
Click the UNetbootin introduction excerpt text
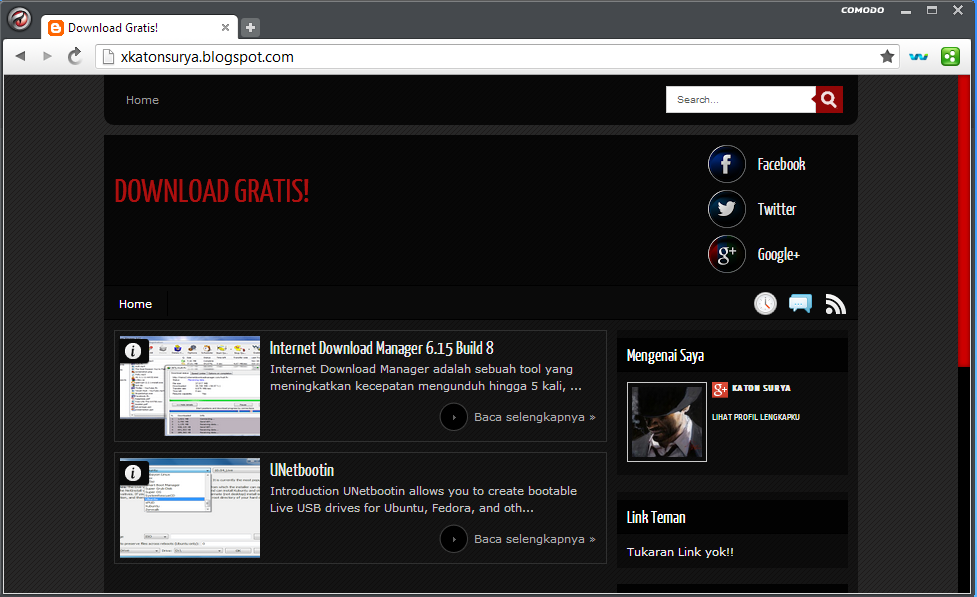point(424,499)
